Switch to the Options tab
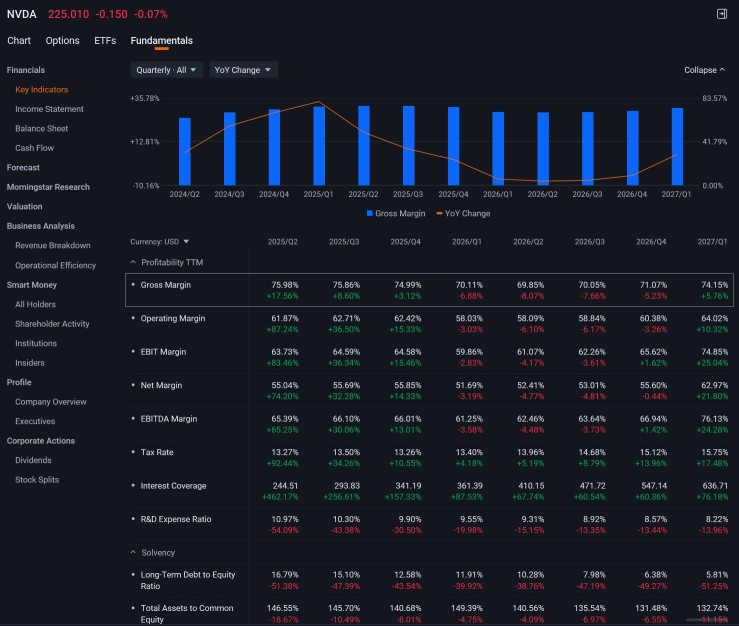The width and height of the screenshot is (739, 626). 62,41
